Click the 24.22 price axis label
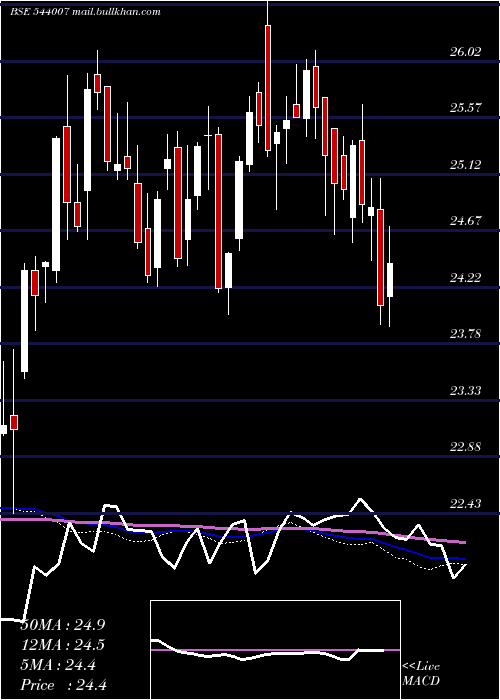 (x=466, y=278)
